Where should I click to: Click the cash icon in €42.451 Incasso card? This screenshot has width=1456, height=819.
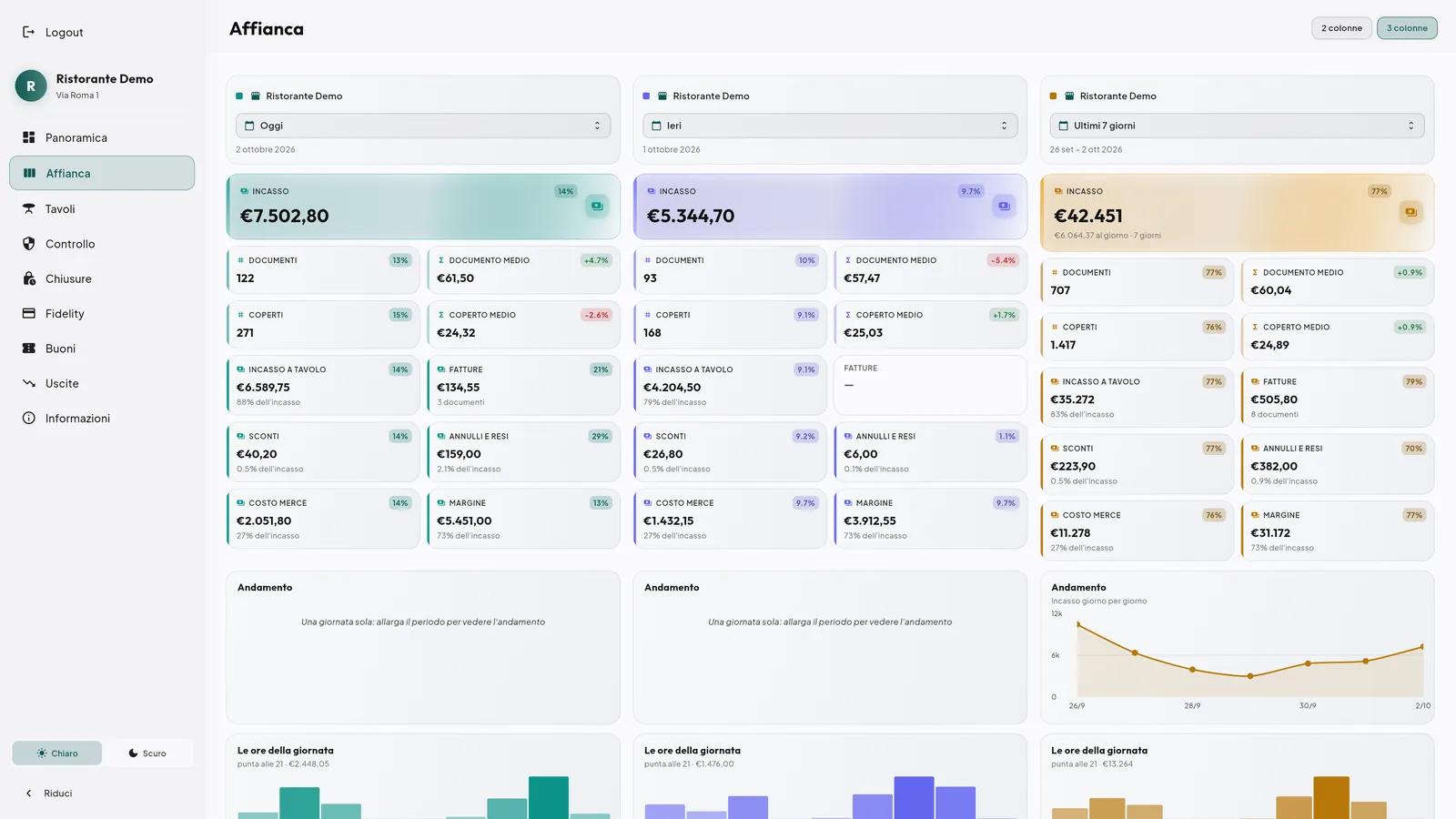[x=1410, y=212]
